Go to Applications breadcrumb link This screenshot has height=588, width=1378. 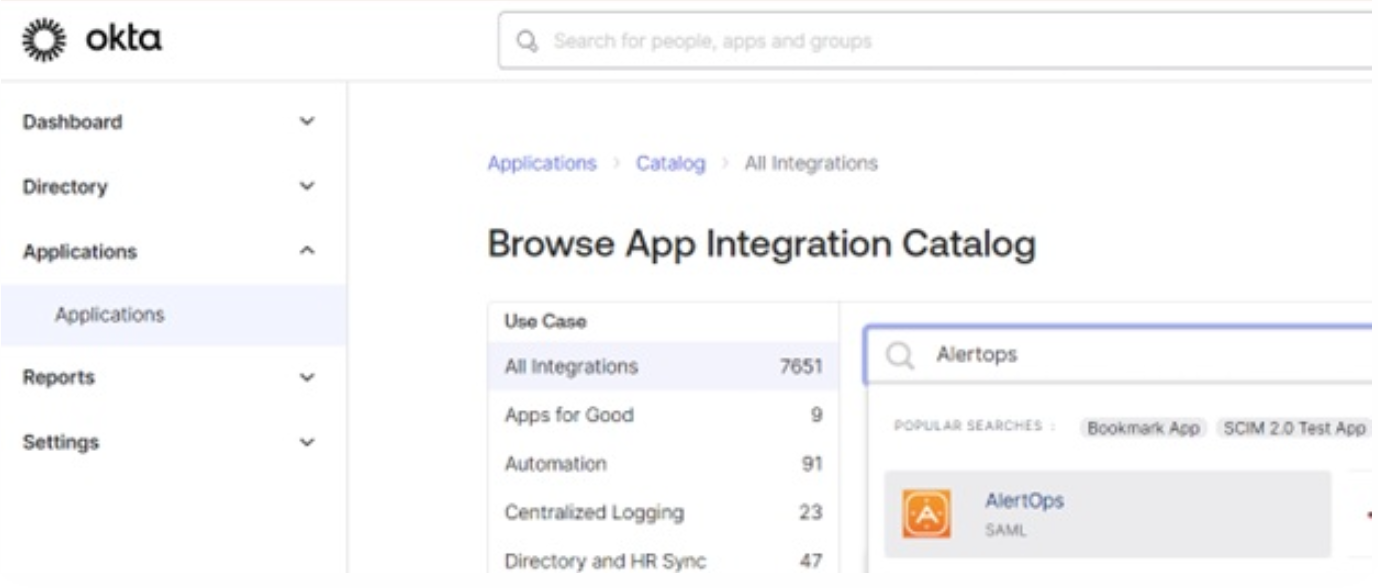coord(541,163)
